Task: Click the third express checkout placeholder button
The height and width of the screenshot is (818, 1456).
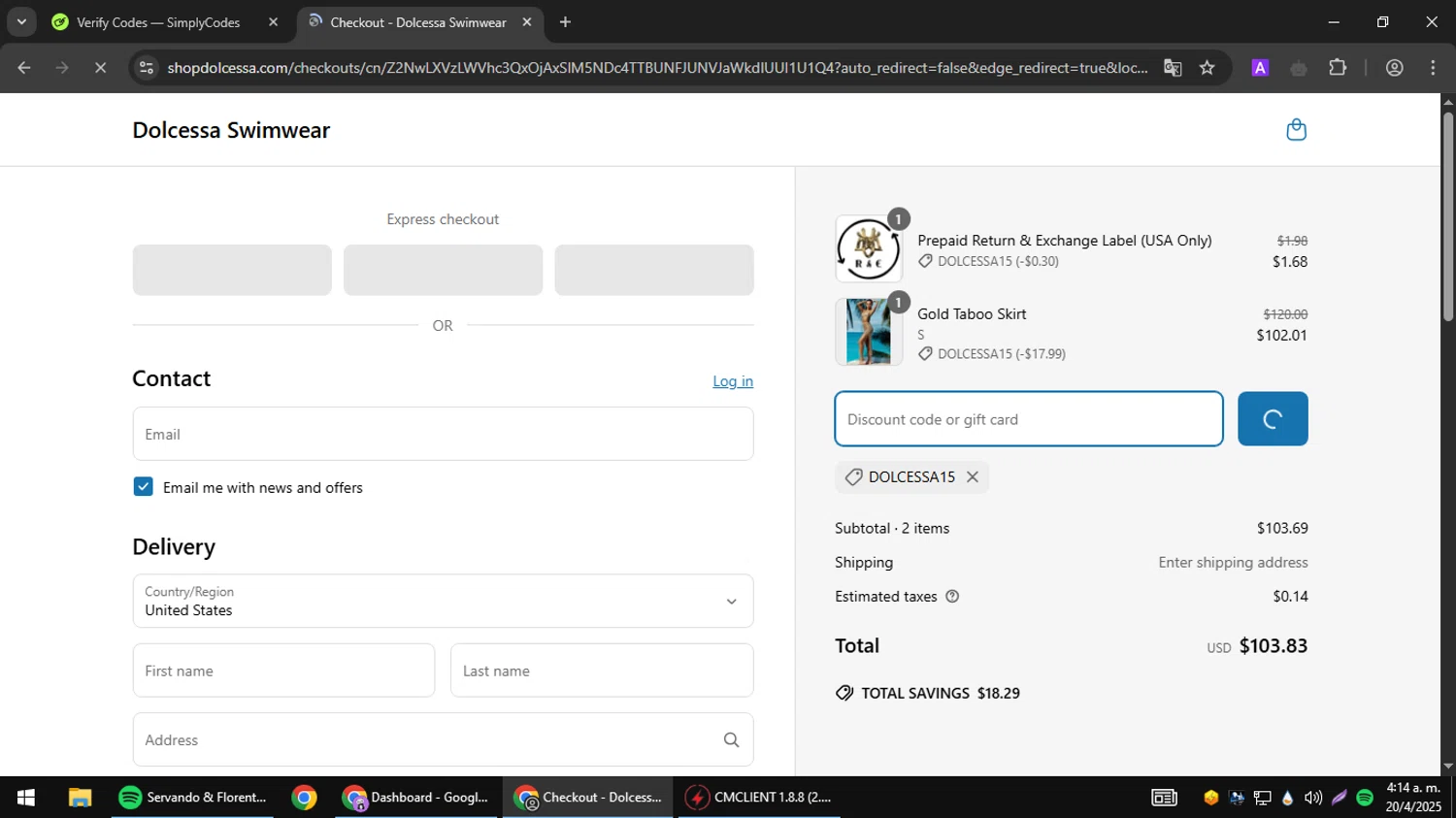Action: click(x=654, y=270)
